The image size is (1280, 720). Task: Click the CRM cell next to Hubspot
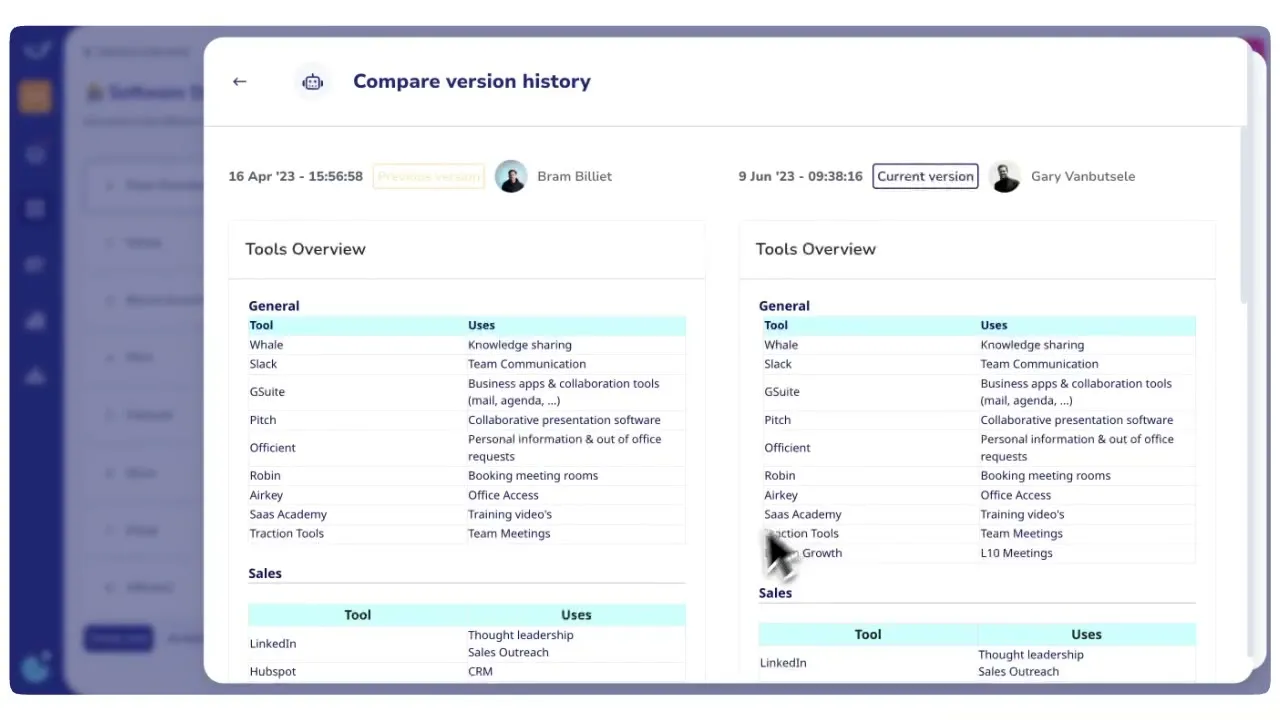coord(480,672)
